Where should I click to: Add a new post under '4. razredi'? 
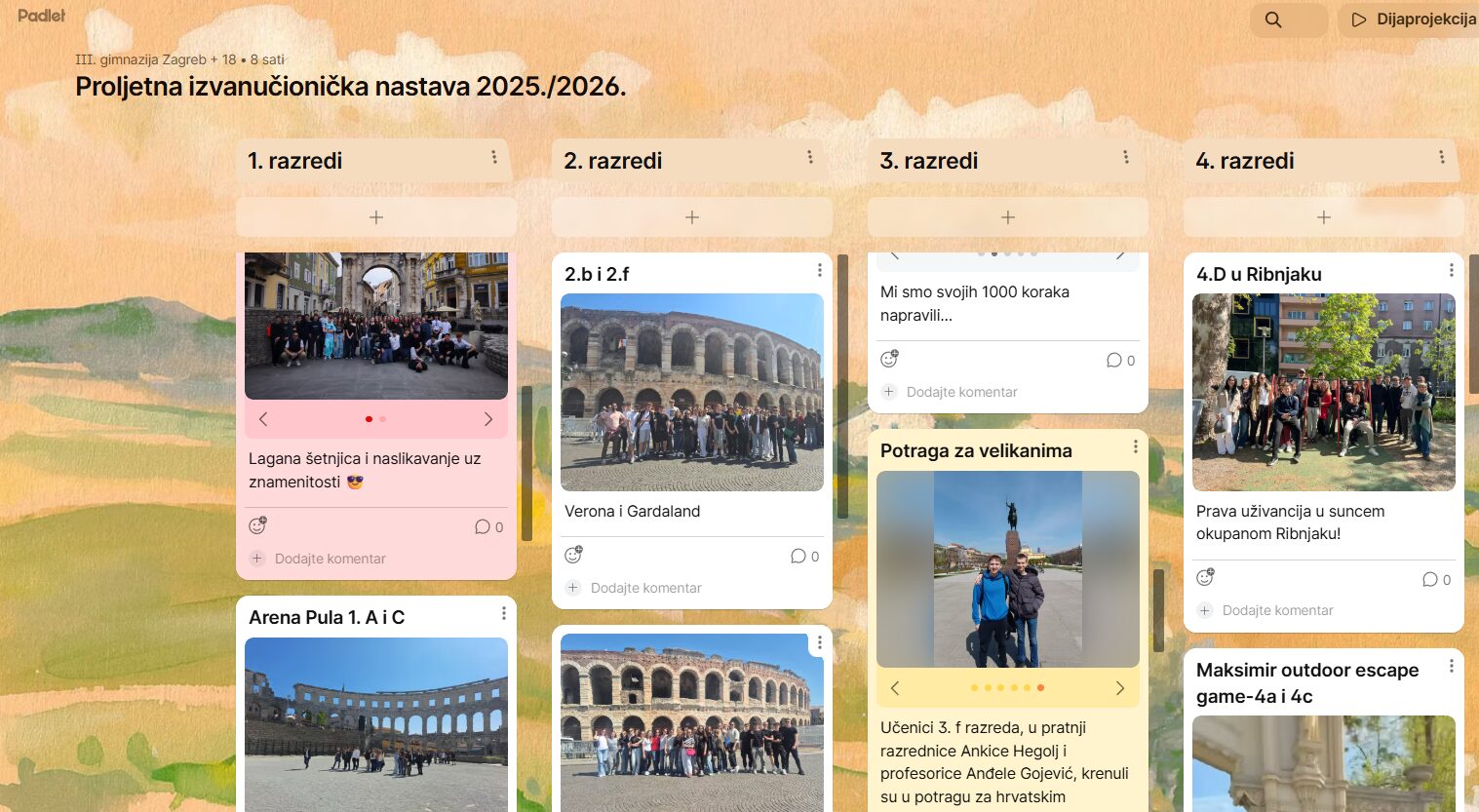pyautogui.click(x=1323, y=216)
